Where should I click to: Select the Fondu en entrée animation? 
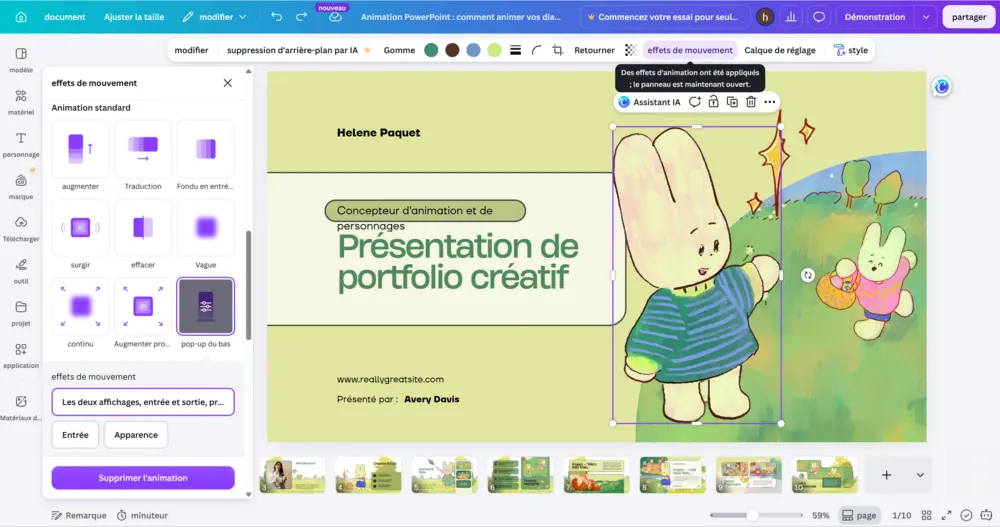pyautogui.click(x=205, y=149)
